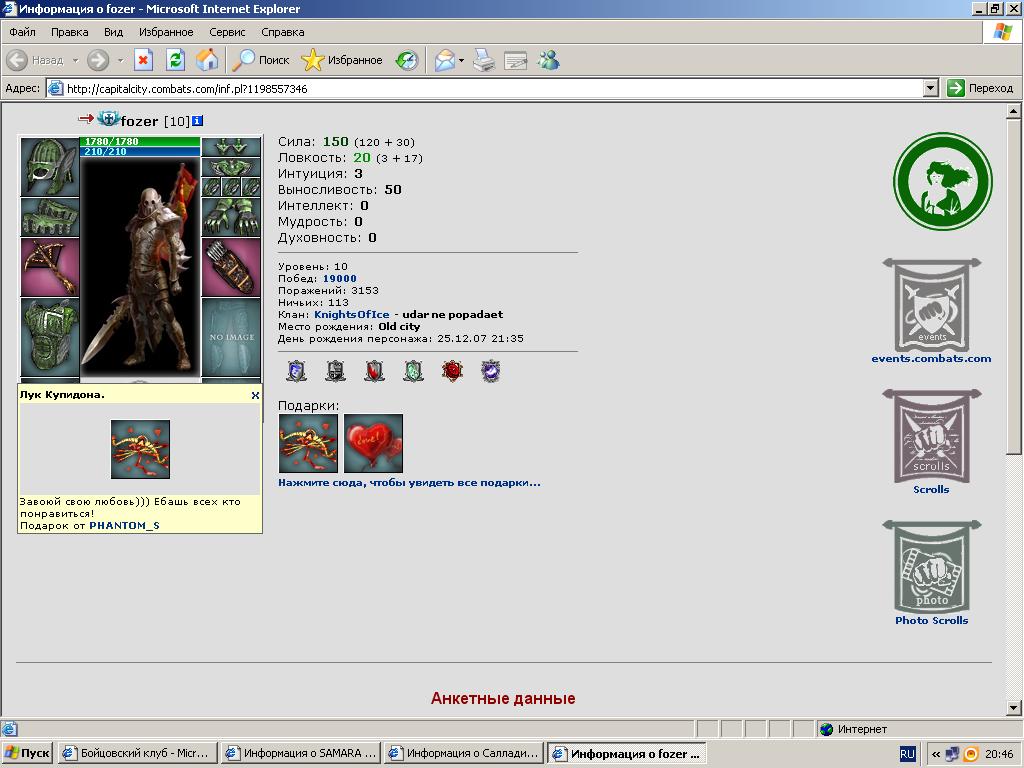Image resolution: width=1024 pixels, height=768 pixels.
Task: Click the Переход go button
Action: (981, 88)
